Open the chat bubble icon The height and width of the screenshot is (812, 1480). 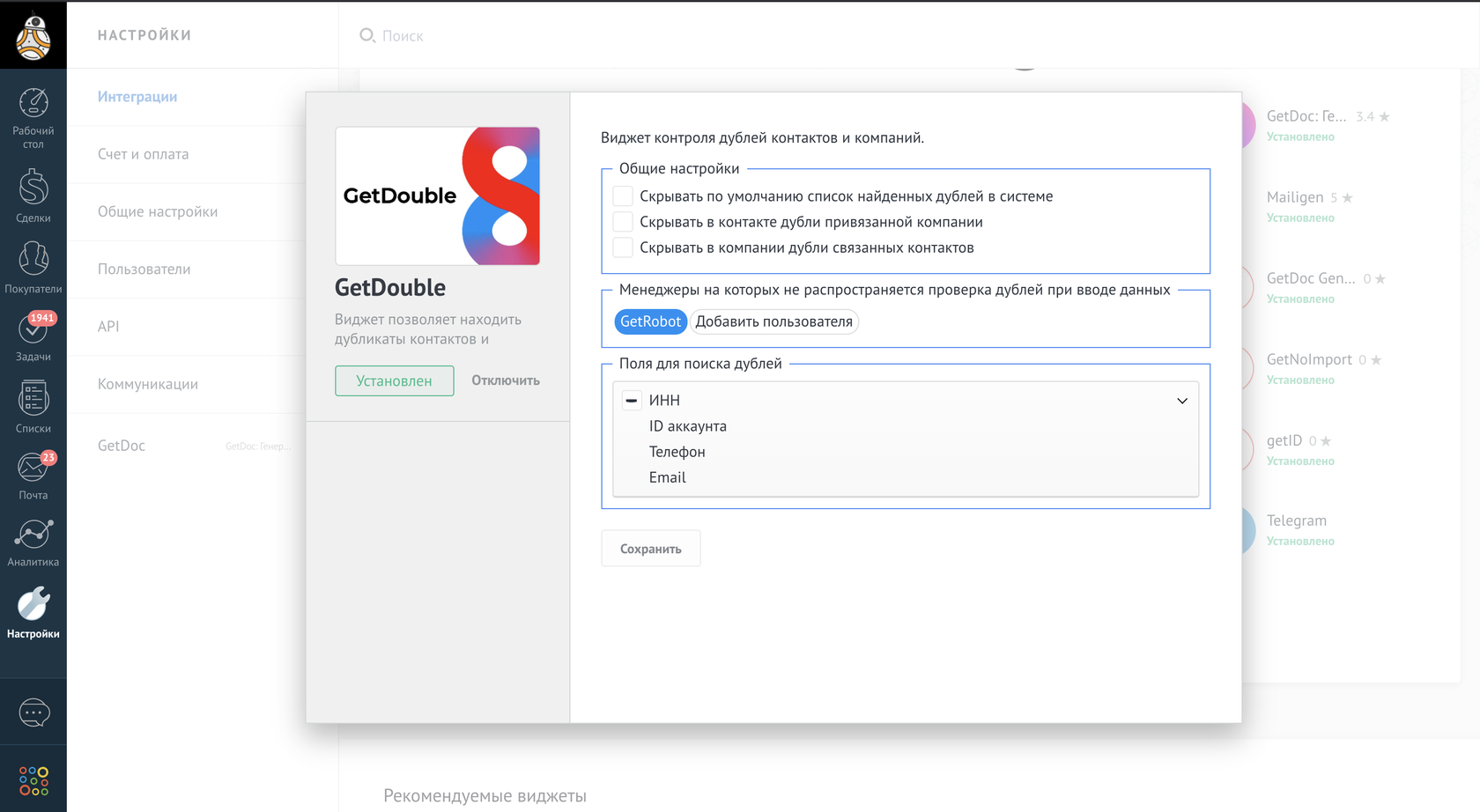click(x=33, y=712)
